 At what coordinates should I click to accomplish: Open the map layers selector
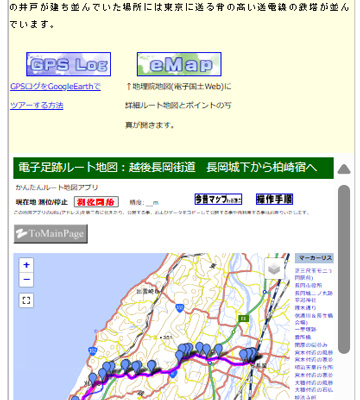click(x=275, y=268)
